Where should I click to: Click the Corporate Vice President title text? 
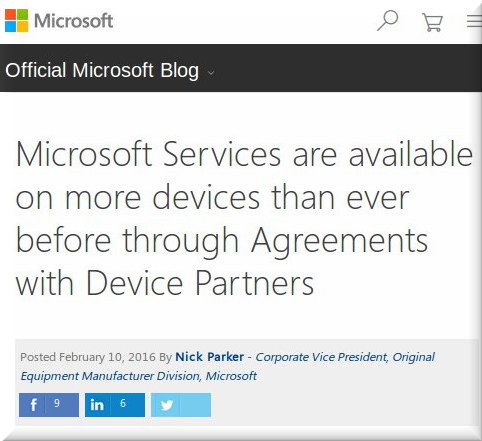(x=321, y=357)
